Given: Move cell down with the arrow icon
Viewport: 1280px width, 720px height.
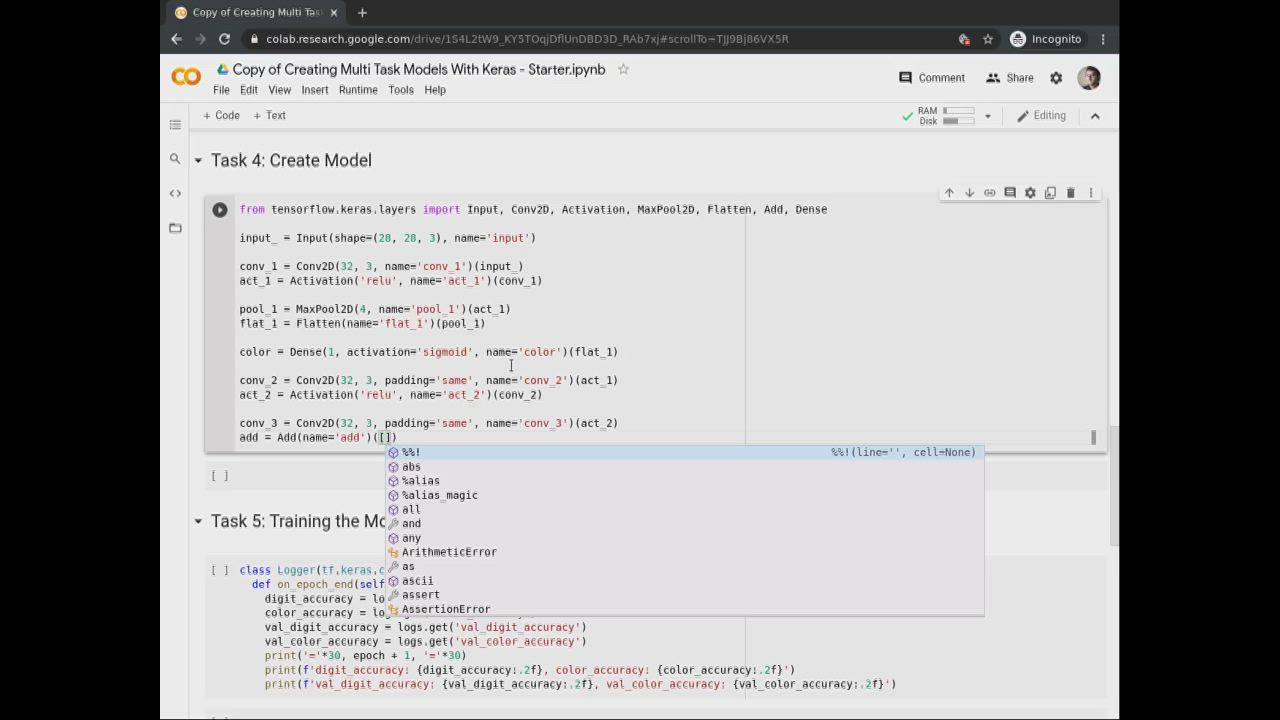Looking at the screenshot, I should click(969, 193).
